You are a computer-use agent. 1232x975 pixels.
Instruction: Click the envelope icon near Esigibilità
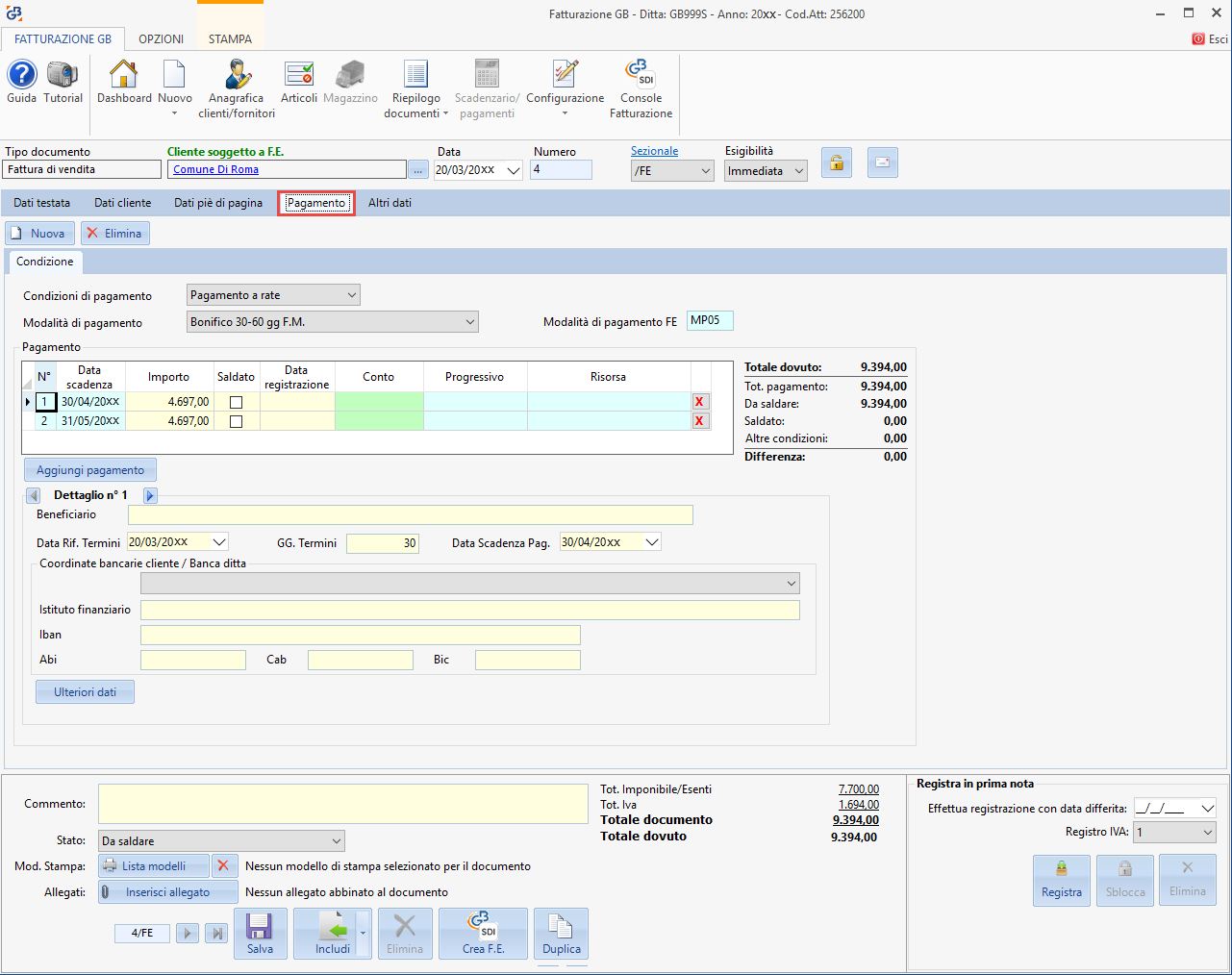[x=883, y=163]
